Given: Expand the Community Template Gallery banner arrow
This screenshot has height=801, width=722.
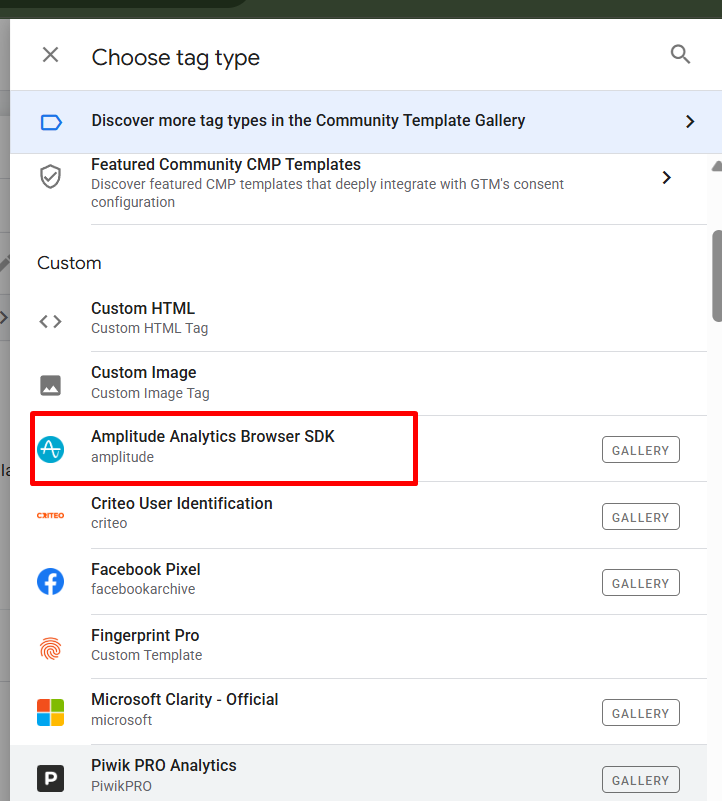Looking at the screenshot, I should pyautogui.click(x=689, y=122).
